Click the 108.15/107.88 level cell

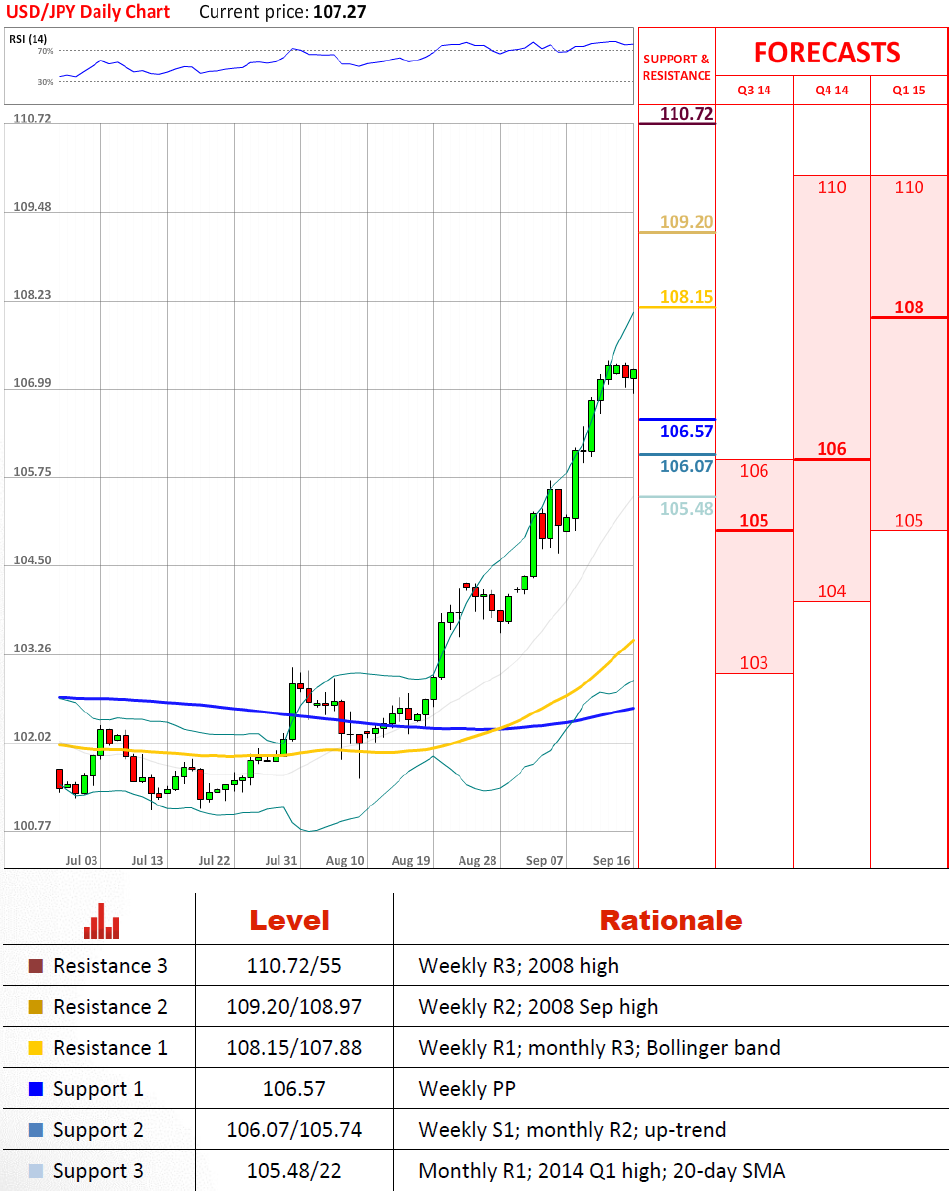(294, 1048)
